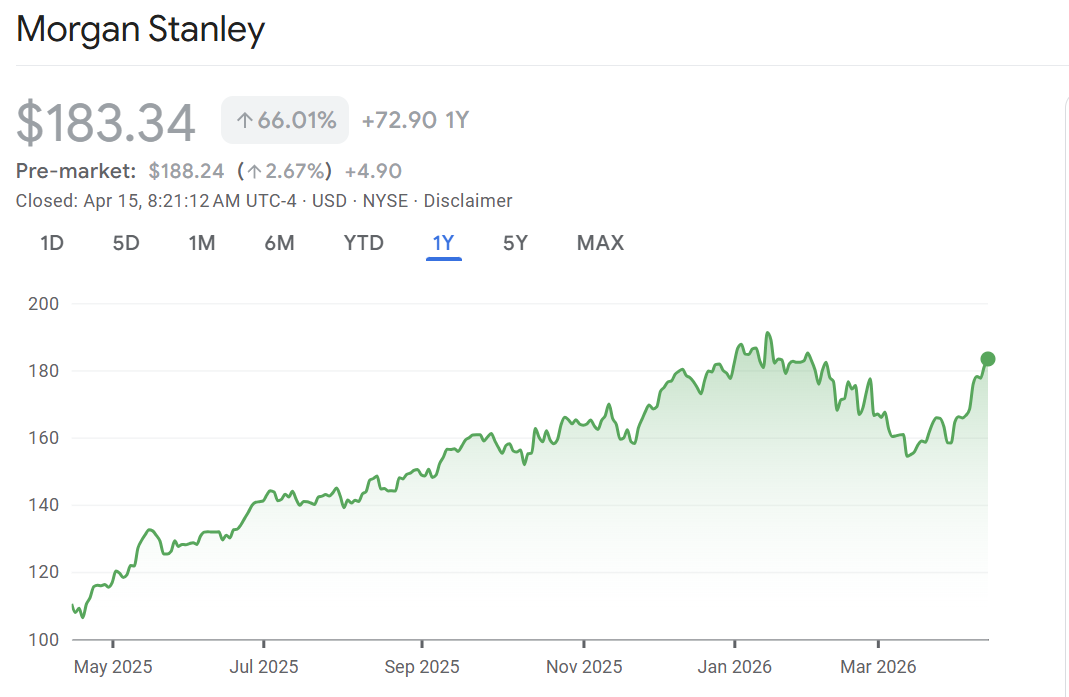Switch to the 5D range tab
1069x697 pixels.
point(126,242)
